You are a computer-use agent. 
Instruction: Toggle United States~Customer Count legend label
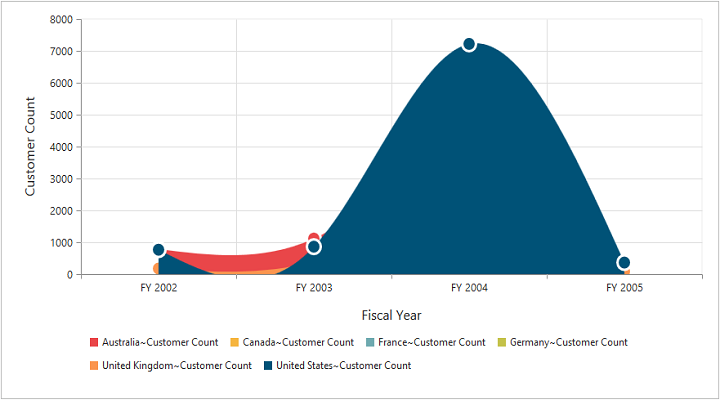coord(343,365)
